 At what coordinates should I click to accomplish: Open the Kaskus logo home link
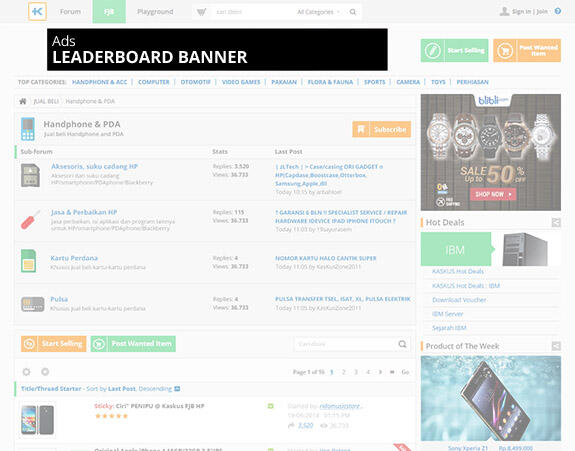[x=37, y=12]
